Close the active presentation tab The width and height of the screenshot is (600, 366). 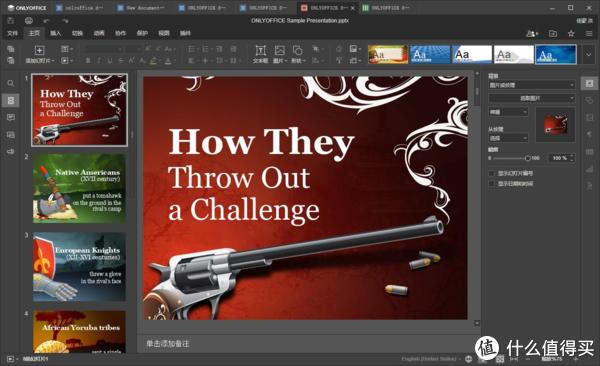(x=352, y=8)
